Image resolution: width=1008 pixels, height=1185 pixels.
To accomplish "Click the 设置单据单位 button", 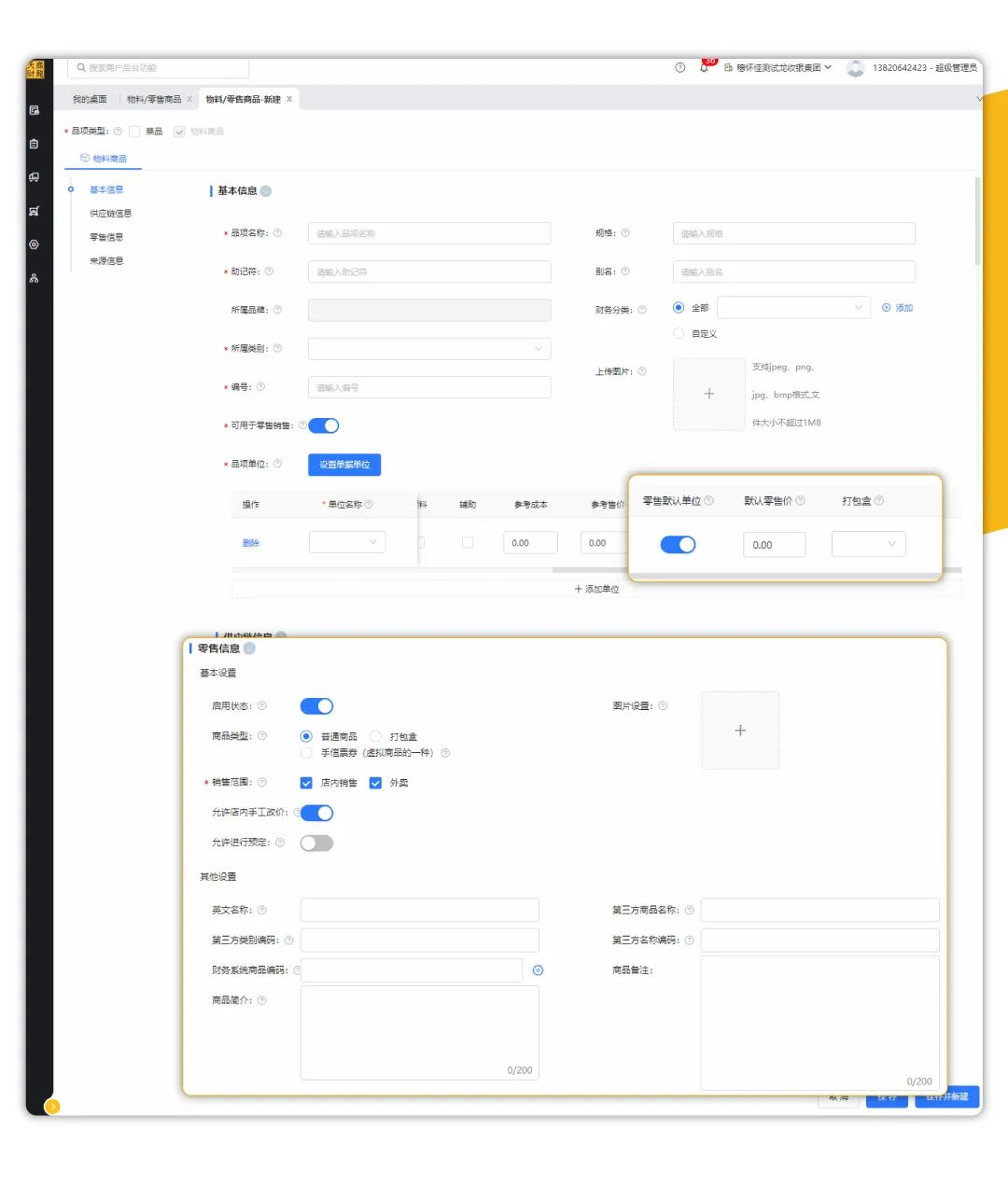I will [344, 465].
